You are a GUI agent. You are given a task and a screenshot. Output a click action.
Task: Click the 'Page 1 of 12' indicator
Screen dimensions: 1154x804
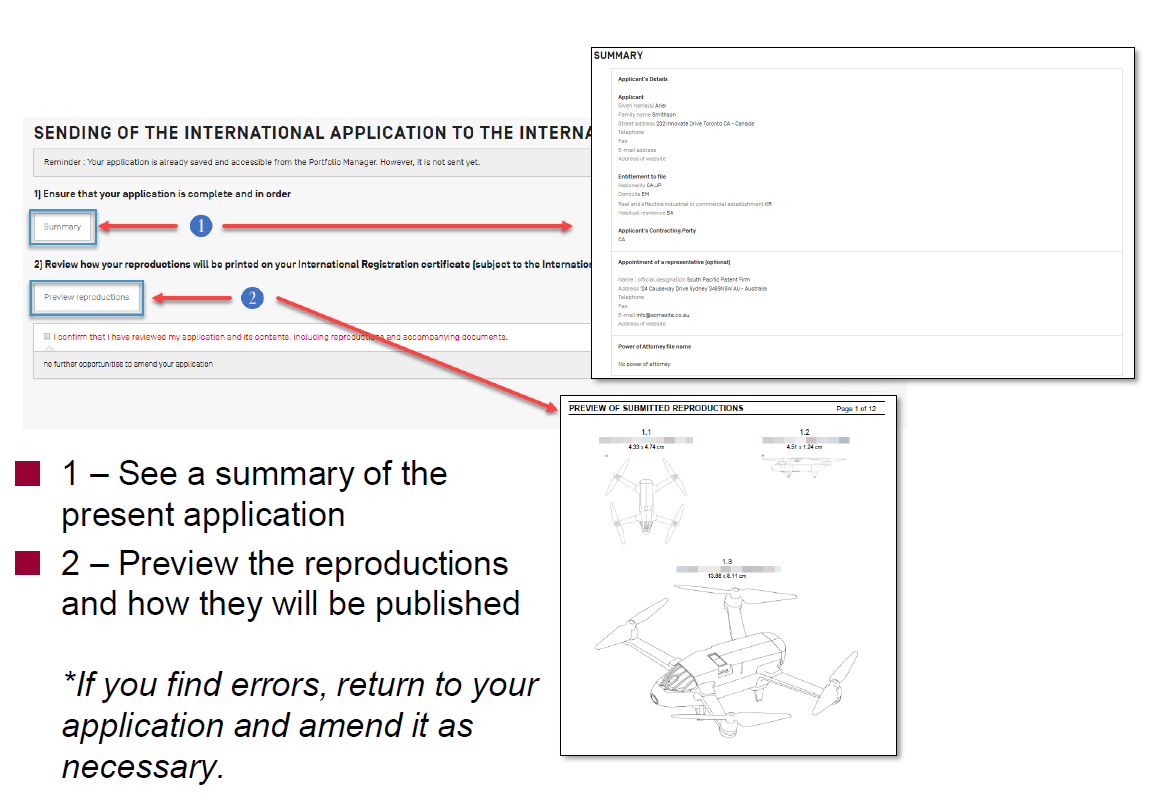point(856,409)
